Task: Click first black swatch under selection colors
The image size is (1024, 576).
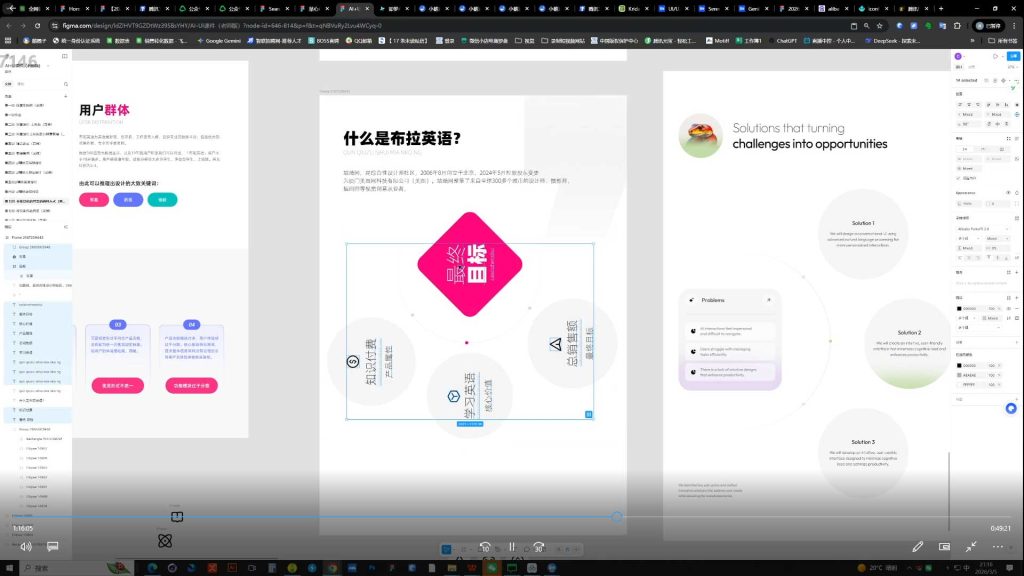Action: [x=959, y=365]
